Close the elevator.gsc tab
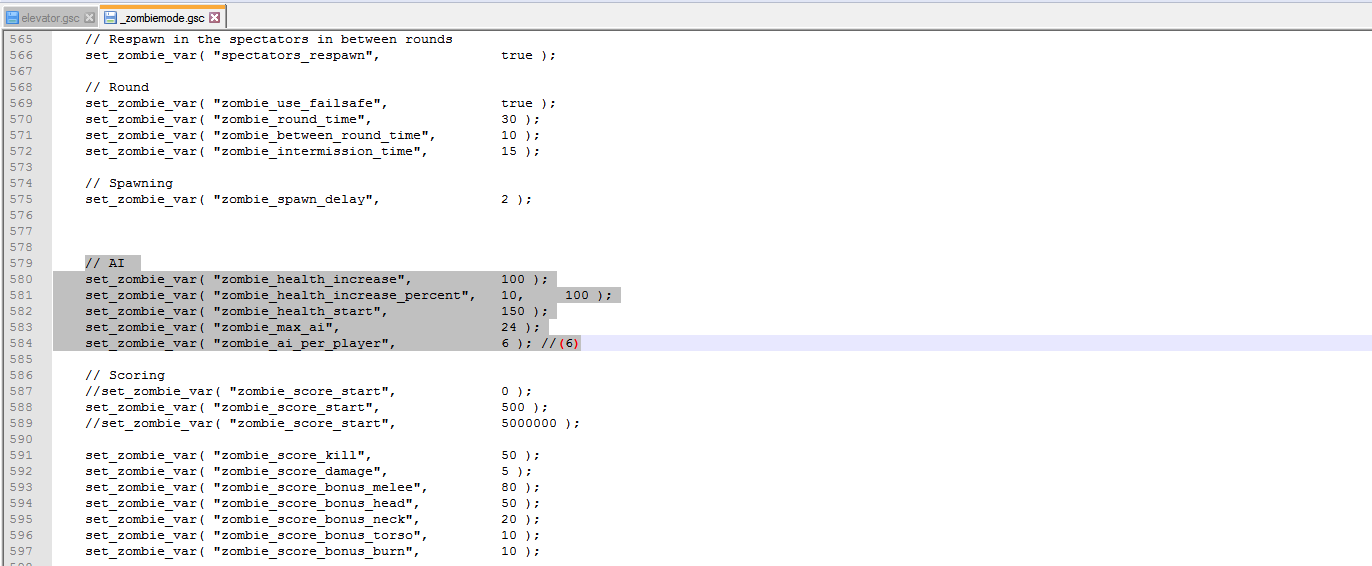This screenshot has height=566, width=1372. pyautogui.click(x=89, y=18)
